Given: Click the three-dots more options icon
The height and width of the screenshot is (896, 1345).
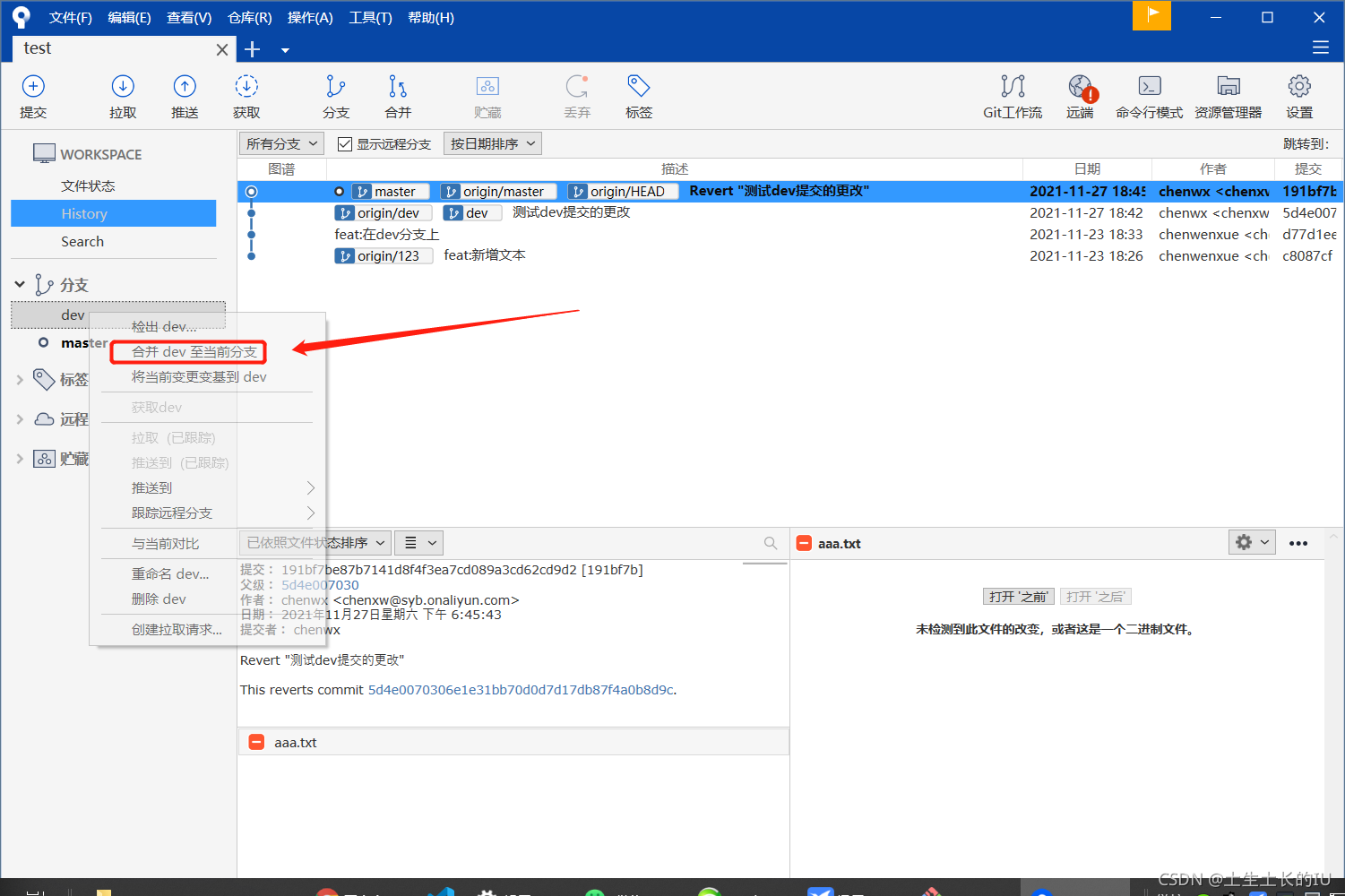Looking at the screenshot, I should point(1298,543).
